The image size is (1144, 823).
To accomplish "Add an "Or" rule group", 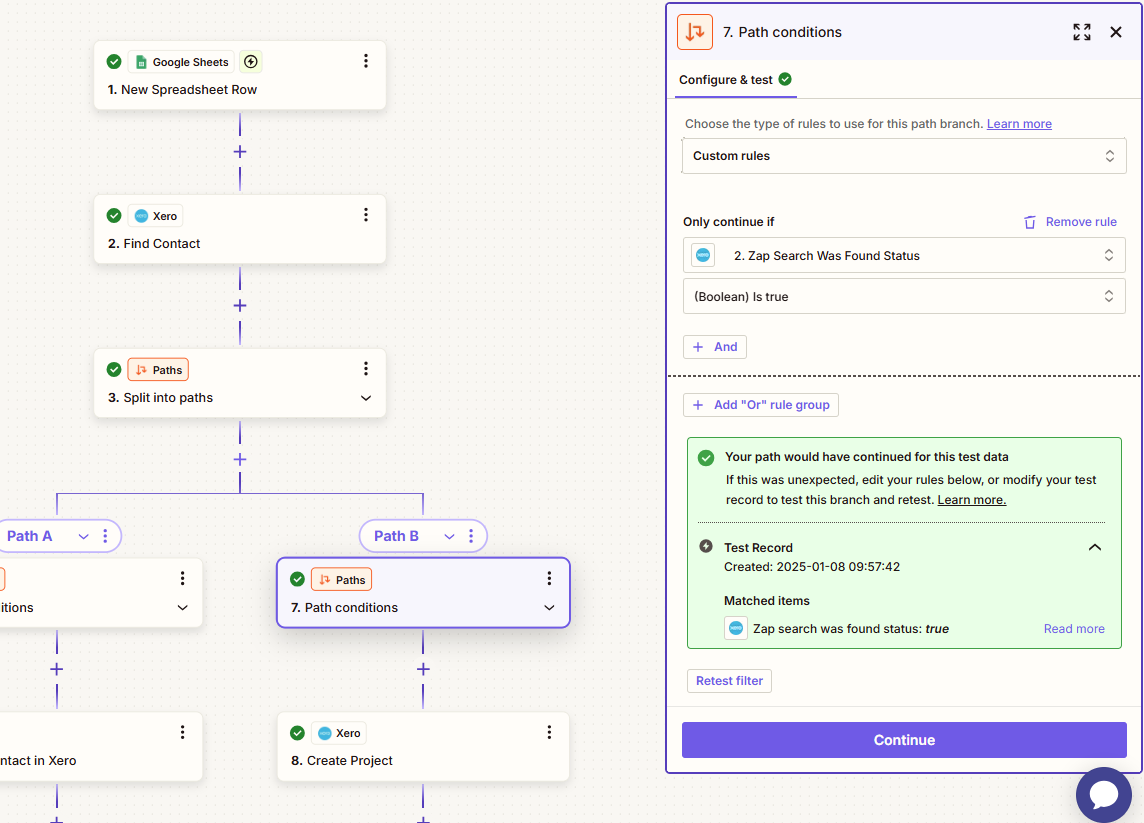I will click(760, 405).
